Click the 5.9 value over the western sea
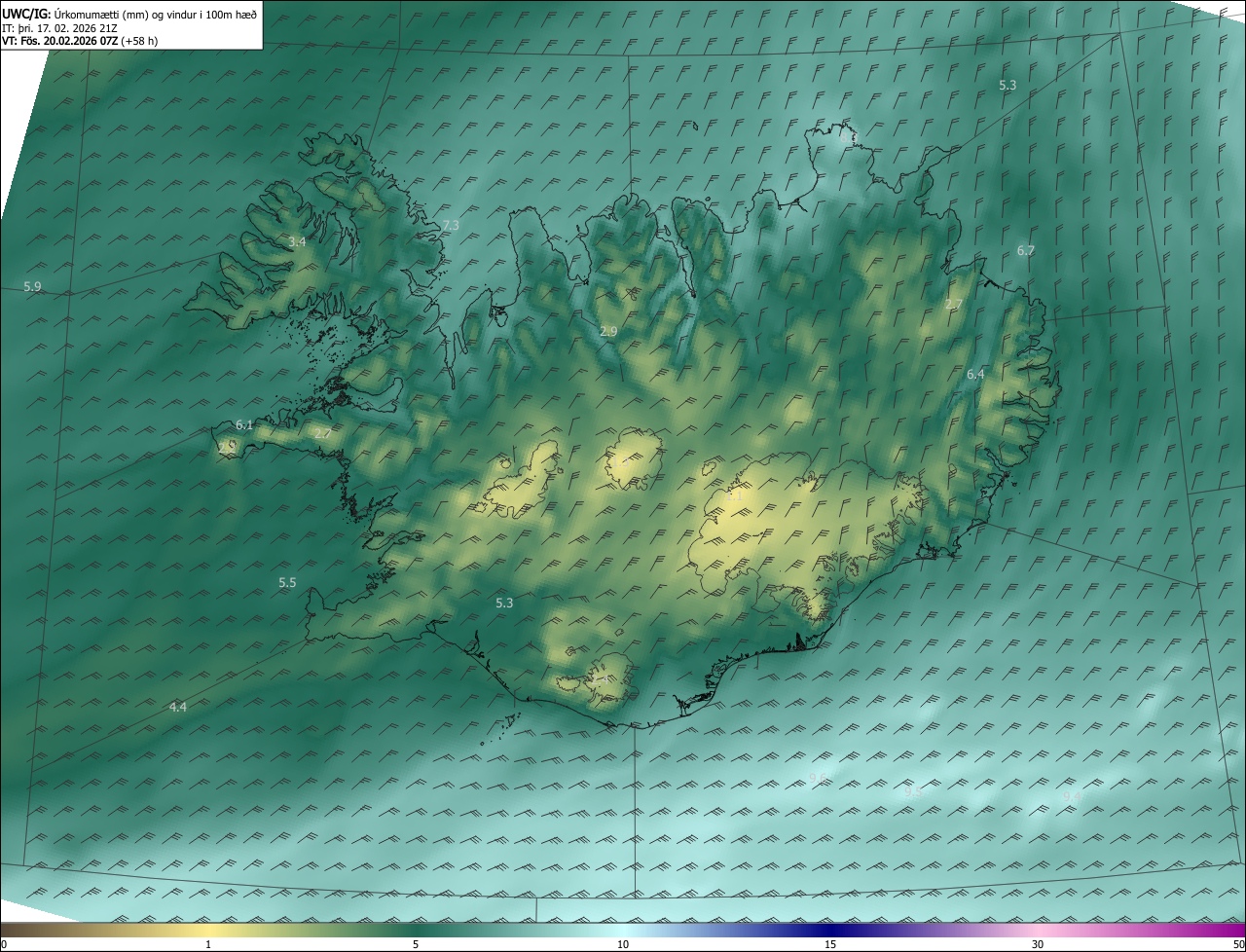 33,286
